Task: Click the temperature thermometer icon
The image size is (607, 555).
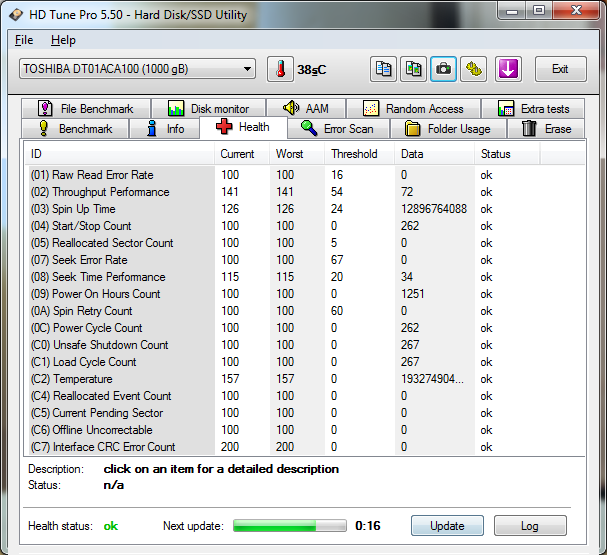Action: point(280,69)
